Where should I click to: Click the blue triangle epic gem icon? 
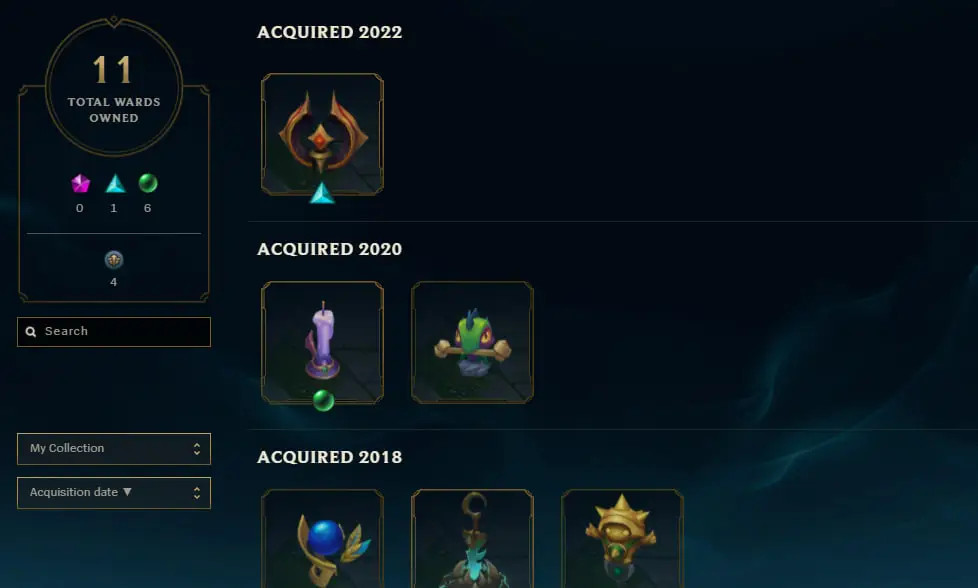click(115, 184)
